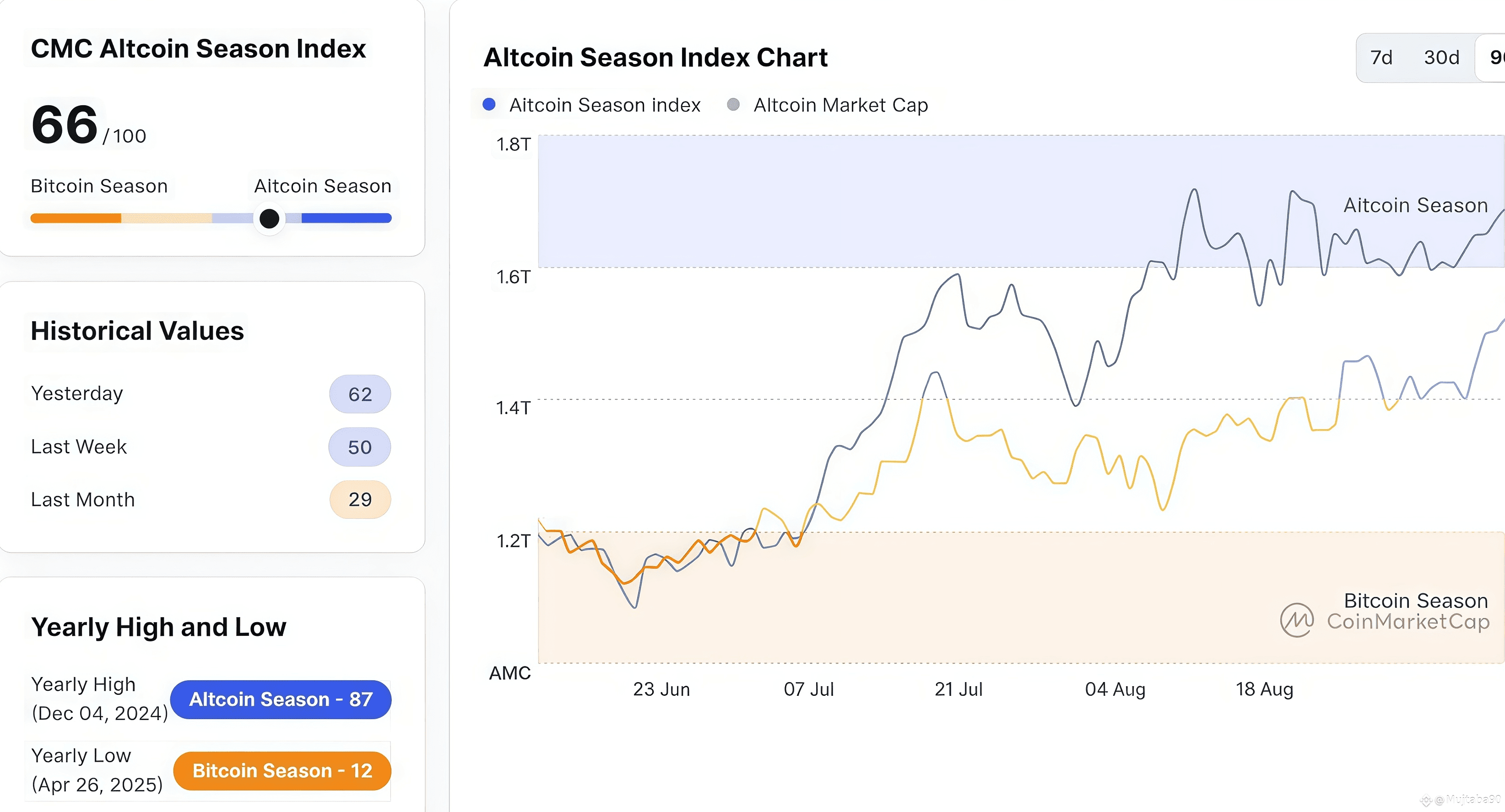The width and height of the screenshot is (1505, 812).
Task: Click the 04 Aug date on chart axis
Action: click(1115, 689)
